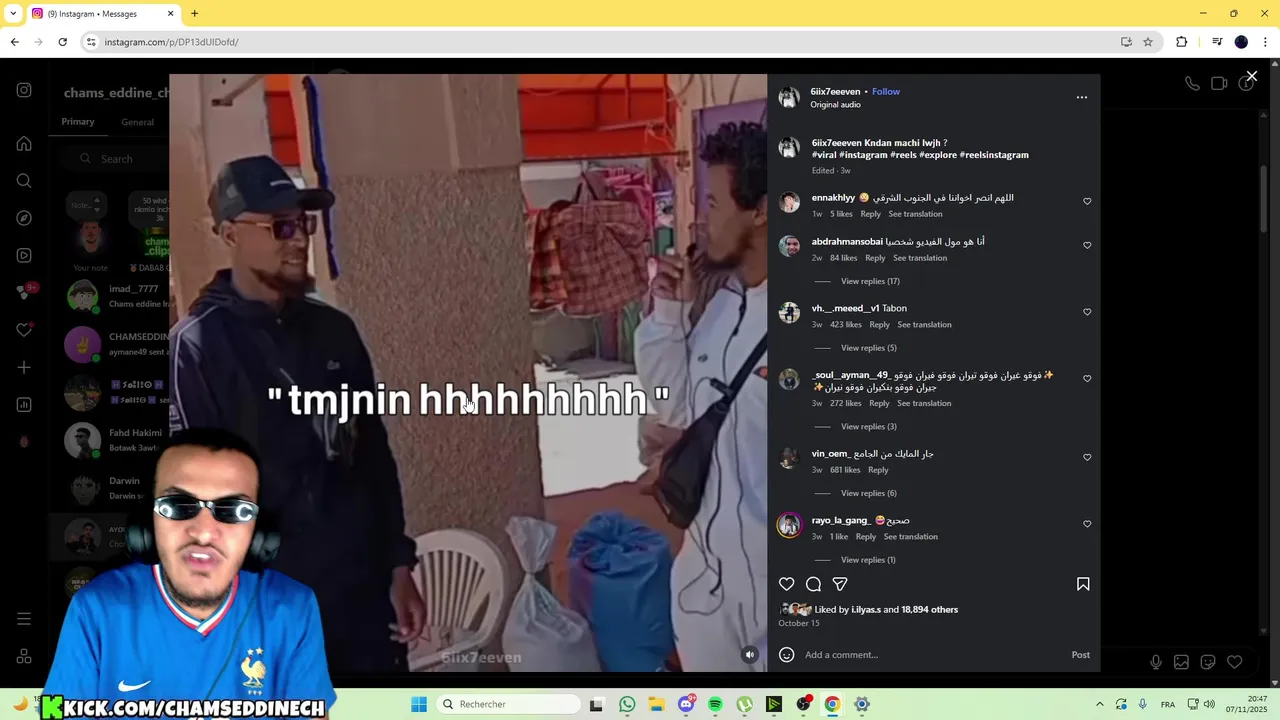Image resolution: width=1280 pixels, height=720 pixels.
Task: Start an audio call from the chat header
Action: pyautogui.click(x=1192, y=84)
